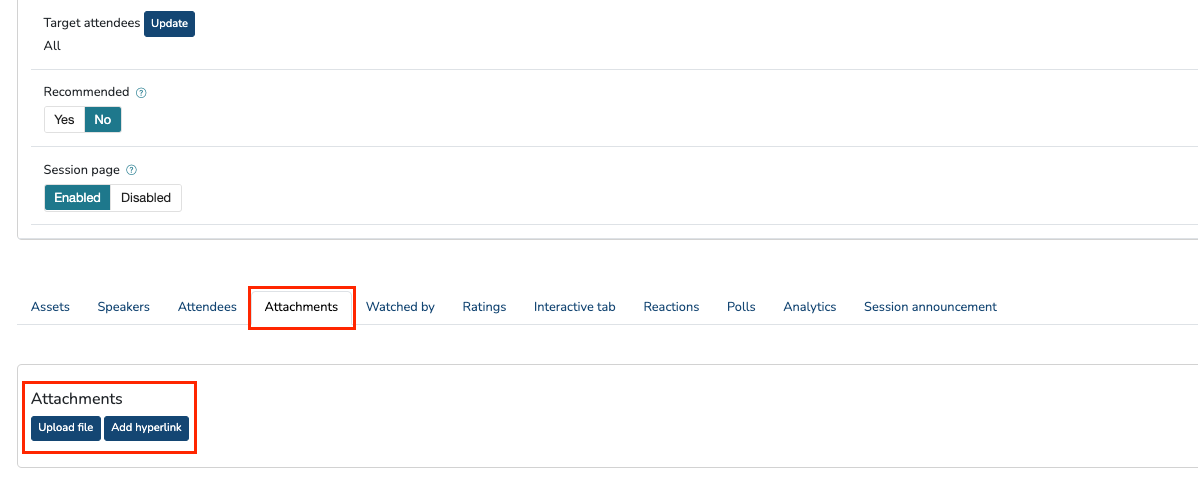Go to the Attendees tab
The image size is (1198, 497).
click(x=207, y=307)
